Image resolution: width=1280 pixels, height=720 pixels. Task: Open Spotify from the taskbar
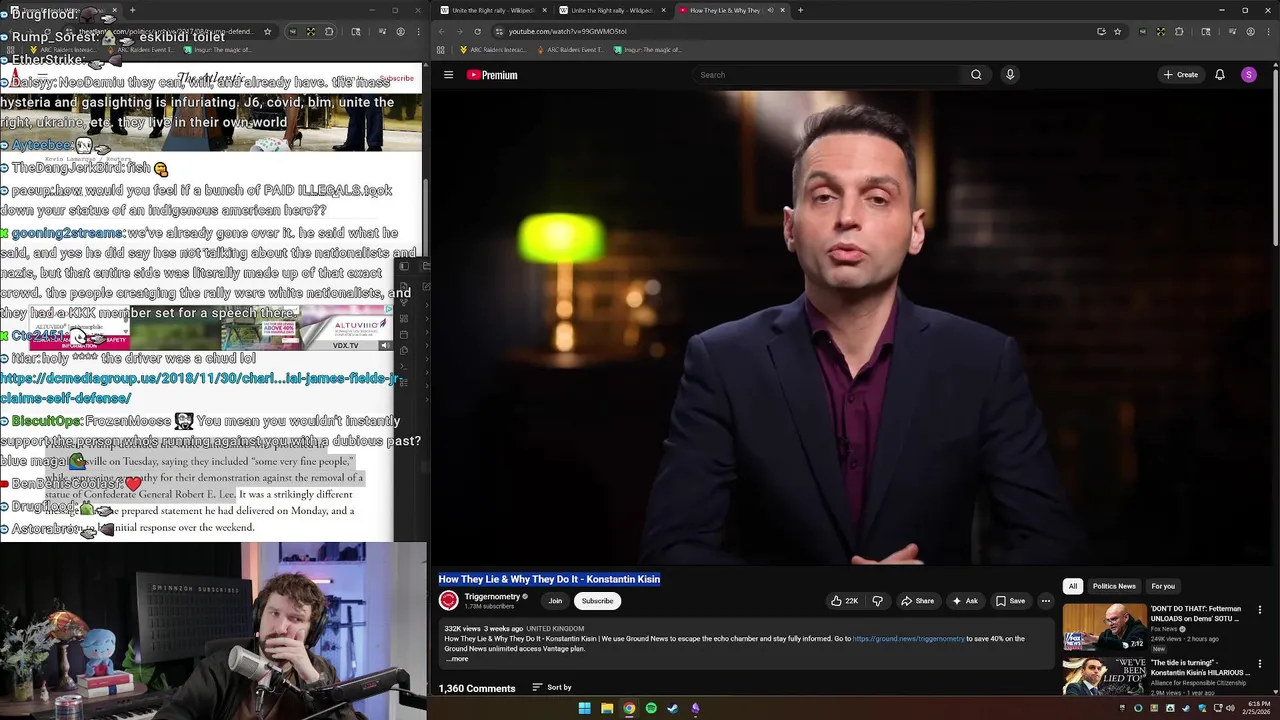click(x=651, y=708)
